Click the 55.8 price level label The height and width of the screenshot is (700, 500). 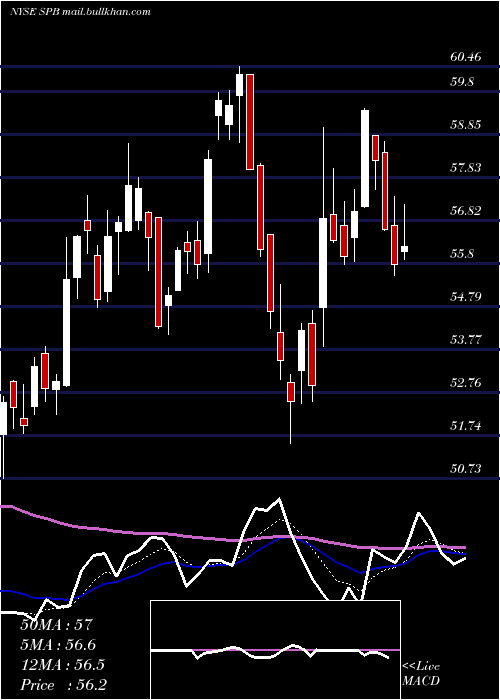(x=463, y=254)
